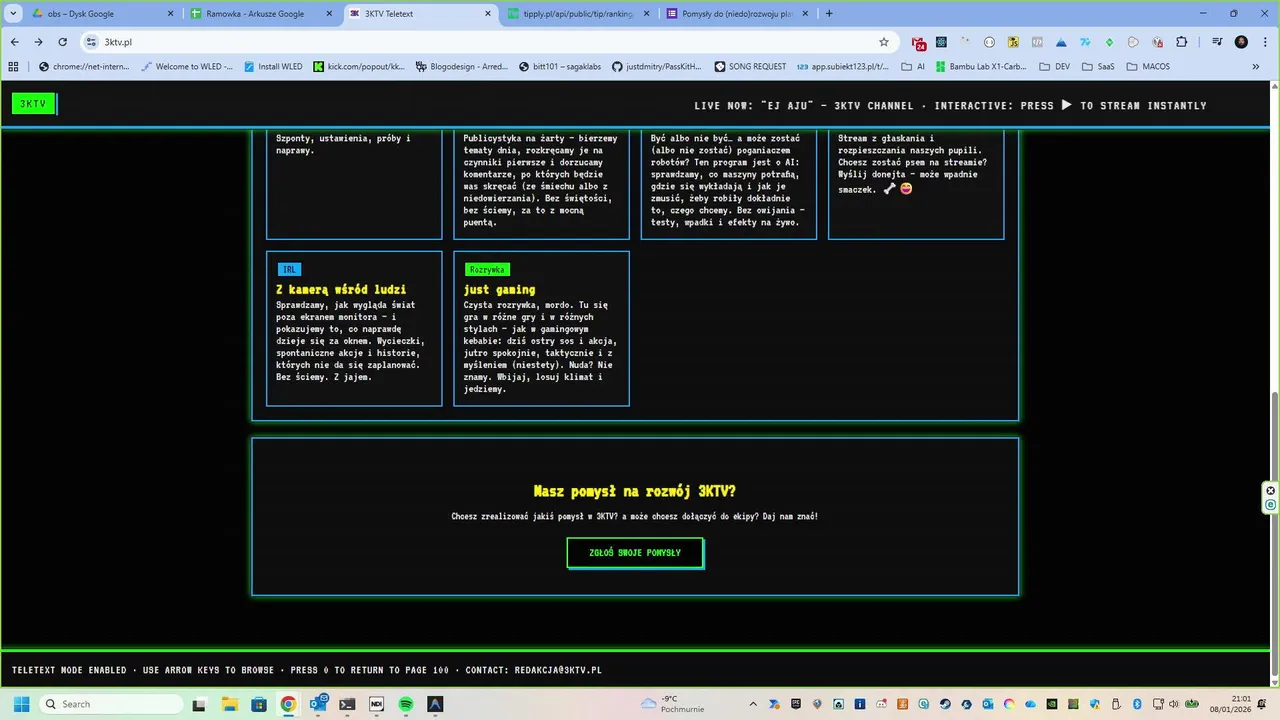Click the 'ZGŁOŚ SWOJE POMYSŁY' button
The image size is (1280, 720).
pos(635,553)
